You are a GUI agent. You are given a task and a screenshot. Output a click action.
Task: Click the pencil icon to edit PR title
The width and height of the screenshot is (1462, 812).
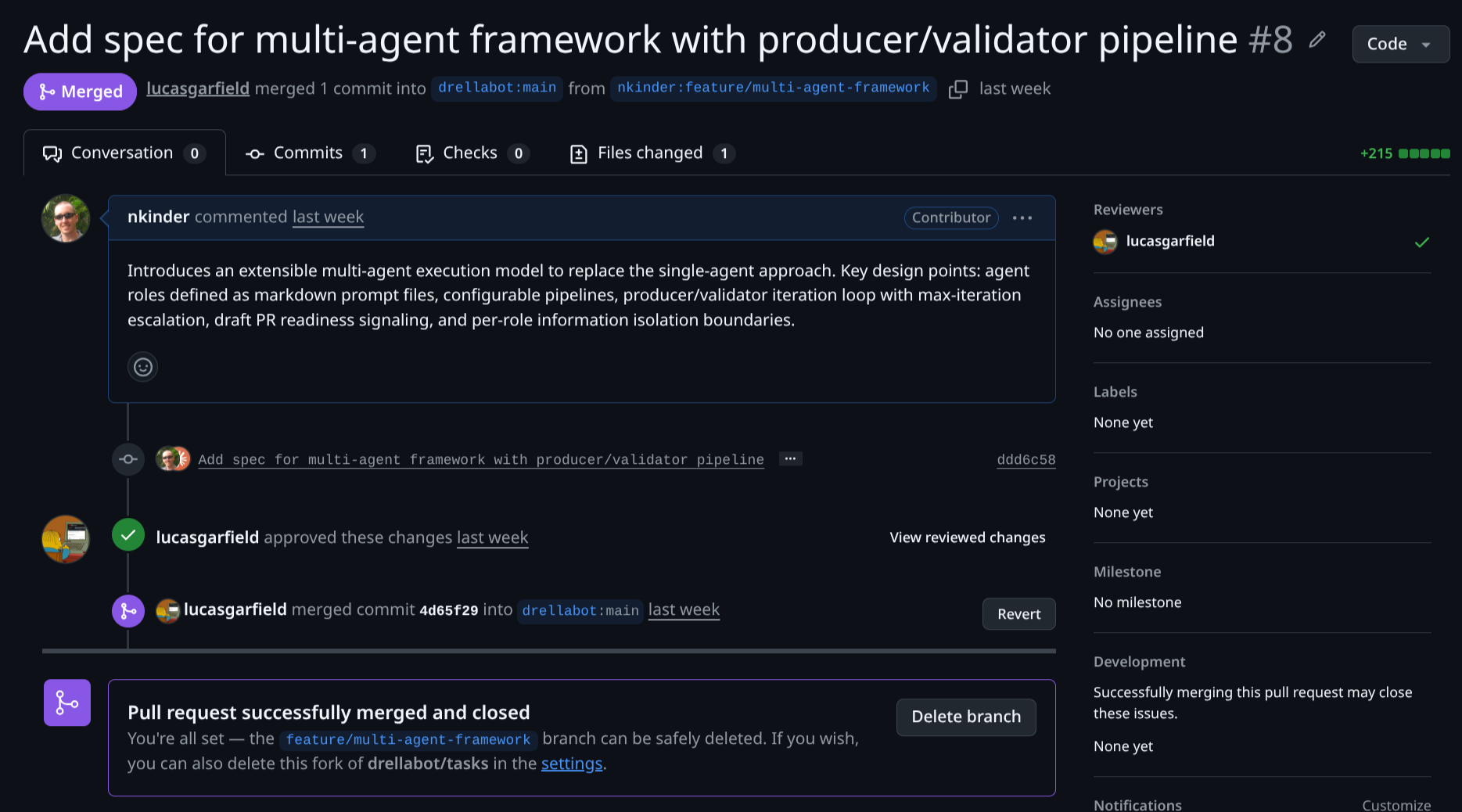pos(1317,39)
